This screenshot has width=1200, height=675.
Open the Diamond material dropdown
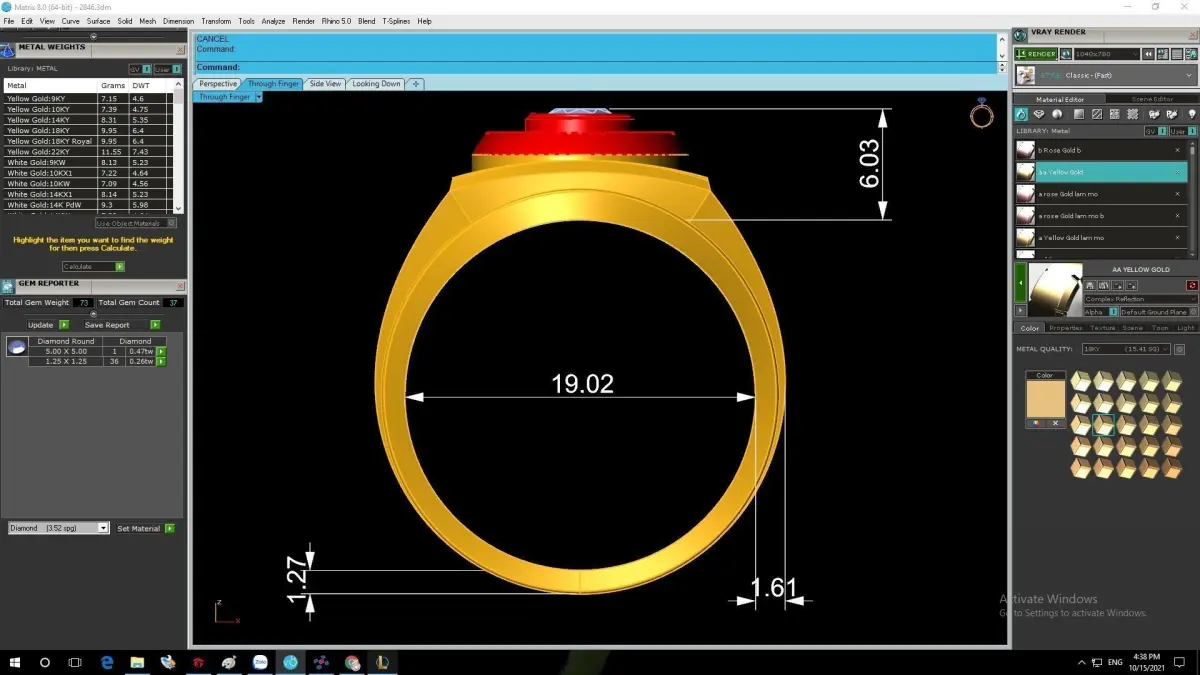click(x=58, y=528)
